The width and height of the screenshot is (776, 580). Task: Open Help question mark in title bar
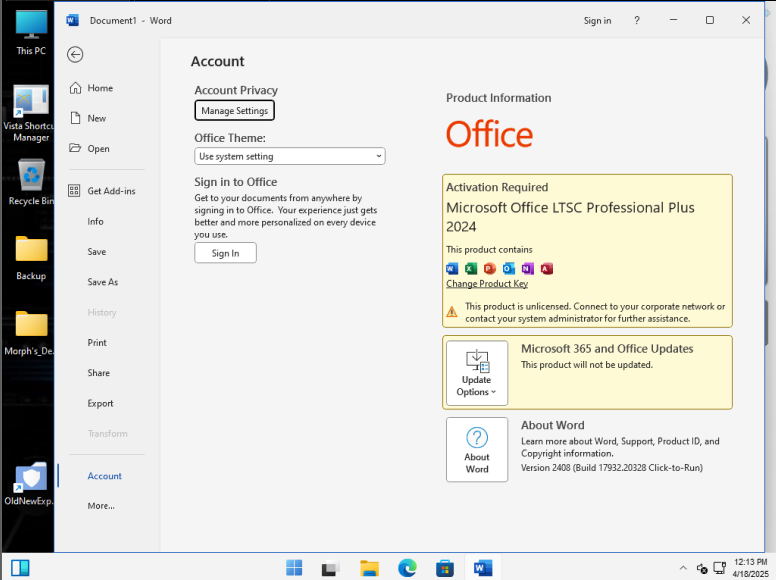coord(636,21)
